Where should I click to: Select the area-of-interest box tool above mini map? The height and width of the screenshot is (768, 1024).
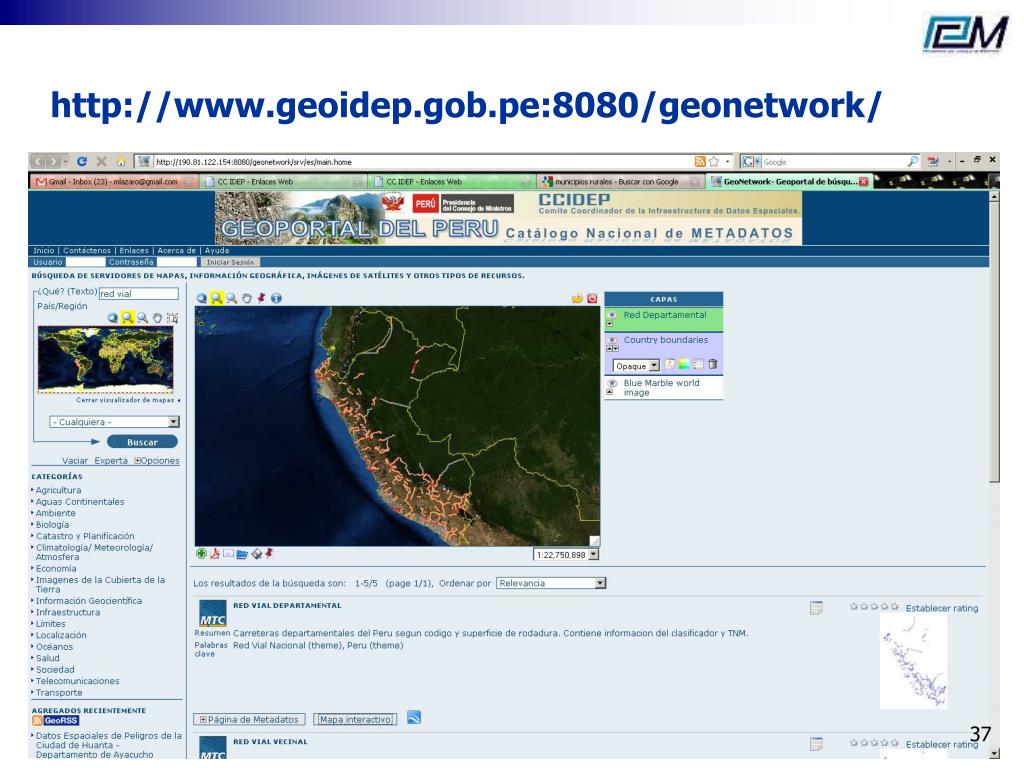pos(172,318)
